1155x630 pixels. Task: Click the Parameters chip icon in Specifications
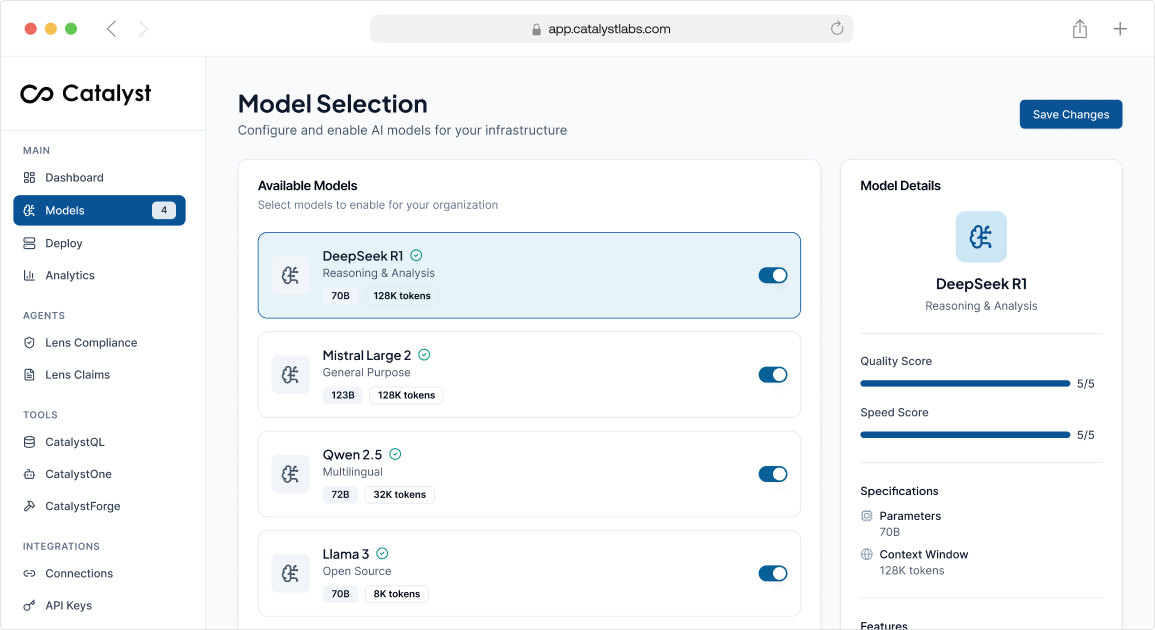point(867,516)
